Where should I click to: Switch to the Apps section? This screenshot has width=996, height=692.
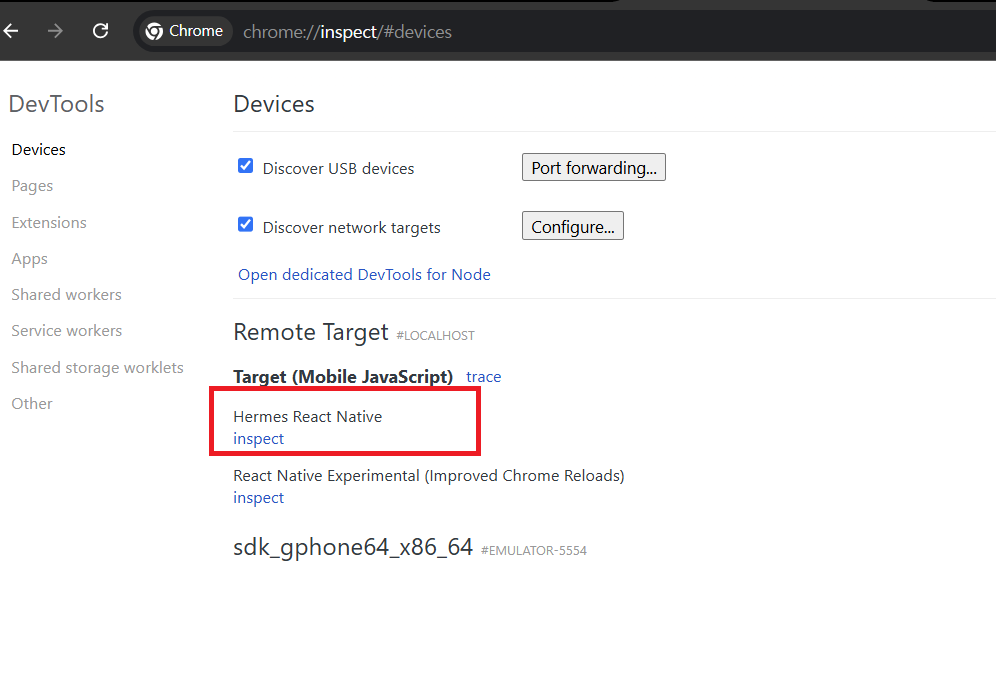pyautogui.click(x=29, y=259)
